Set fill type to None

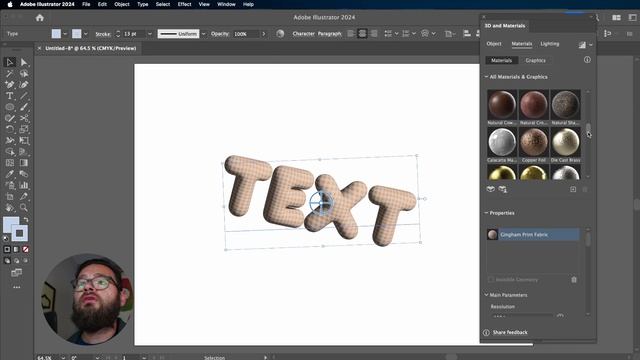click(25, 249)
